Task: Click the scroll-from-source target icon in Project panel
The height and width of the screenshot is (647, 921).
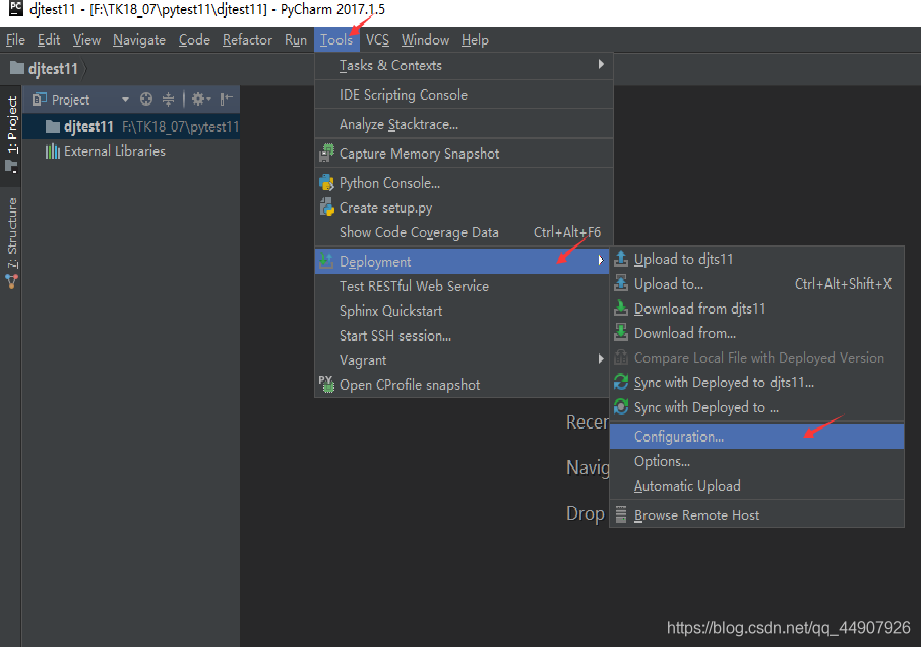Action: click(146, 99)
